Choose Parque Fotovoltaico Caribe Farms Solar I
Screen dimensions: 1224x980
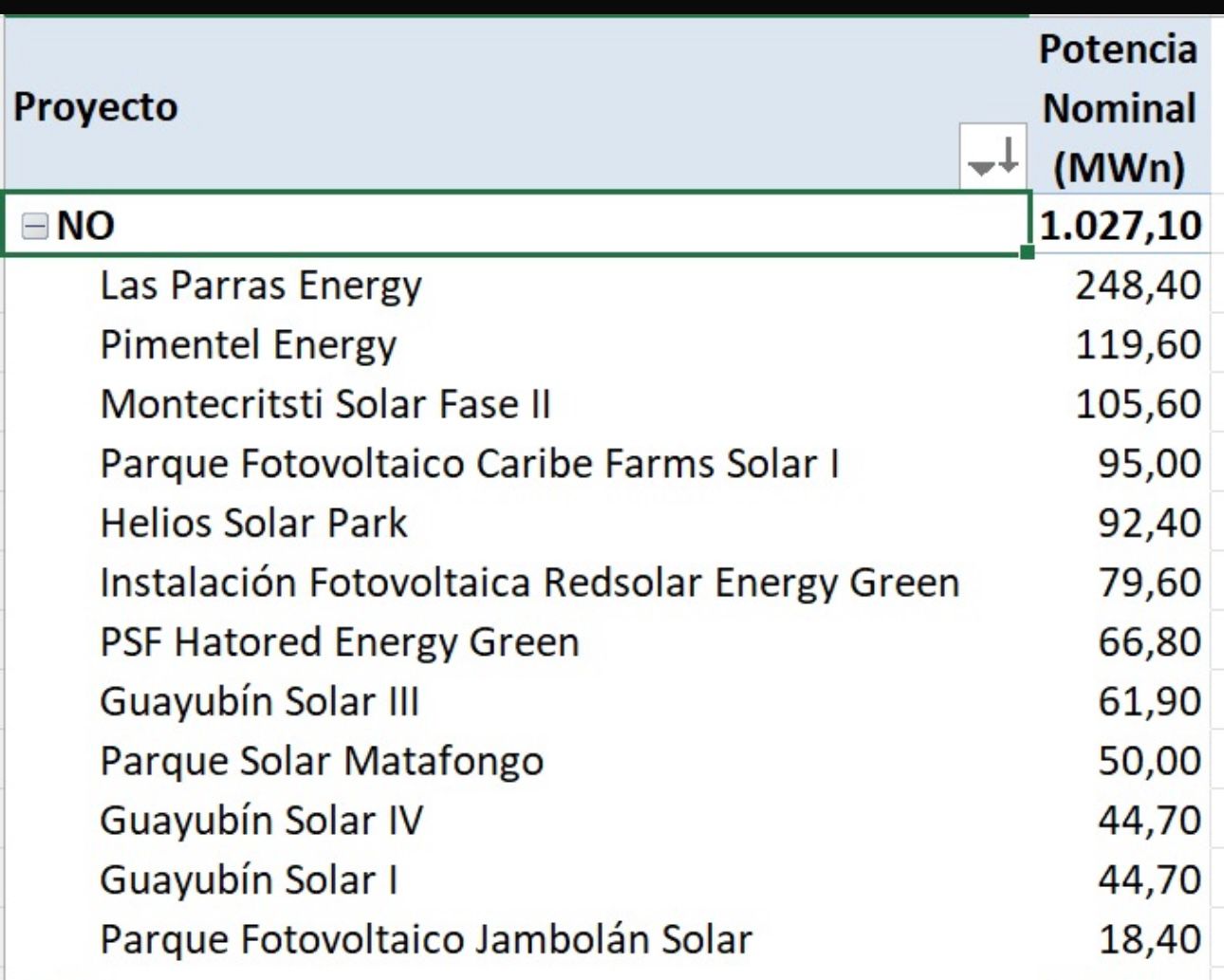tap(470, 464)
